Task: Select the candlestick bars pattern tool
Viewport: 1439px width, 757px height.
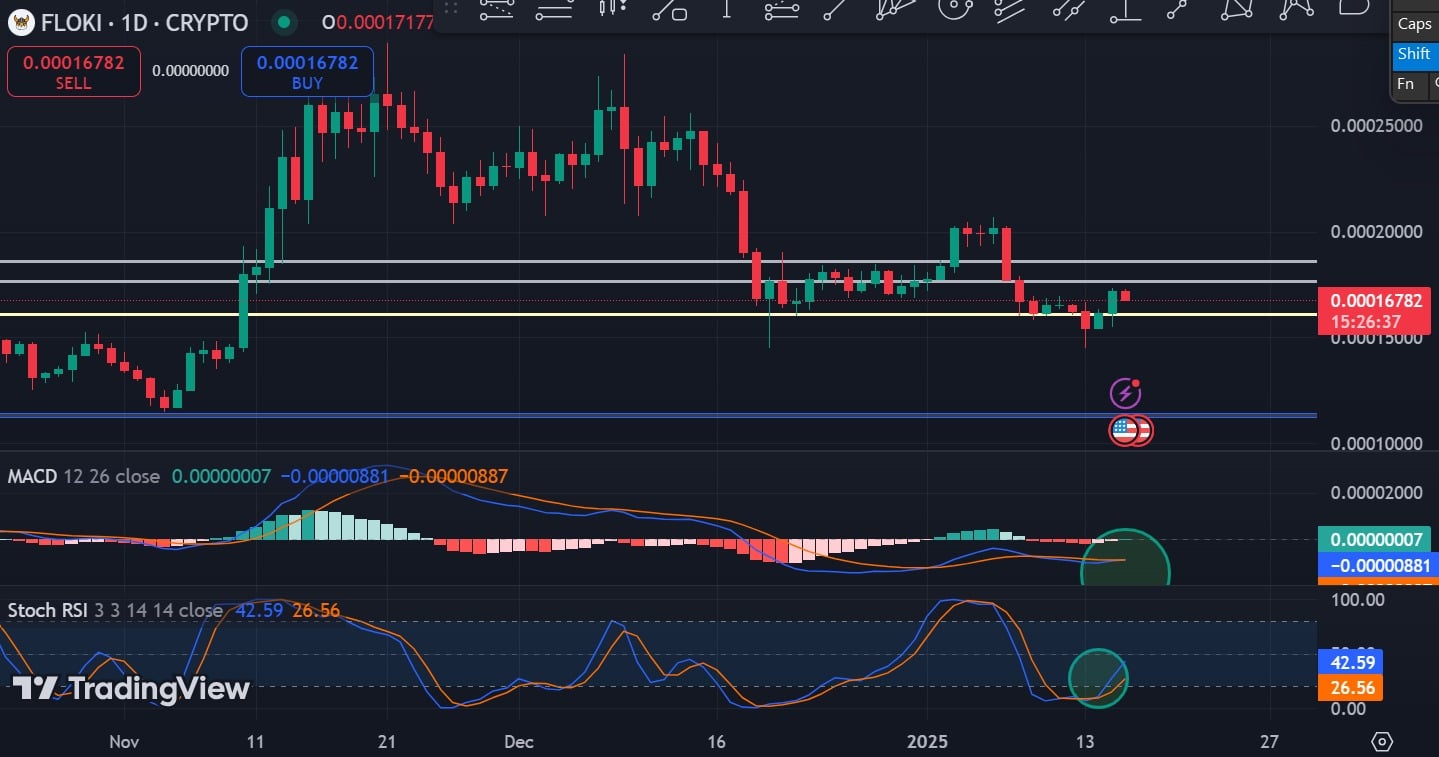Action: coord(609,8)
